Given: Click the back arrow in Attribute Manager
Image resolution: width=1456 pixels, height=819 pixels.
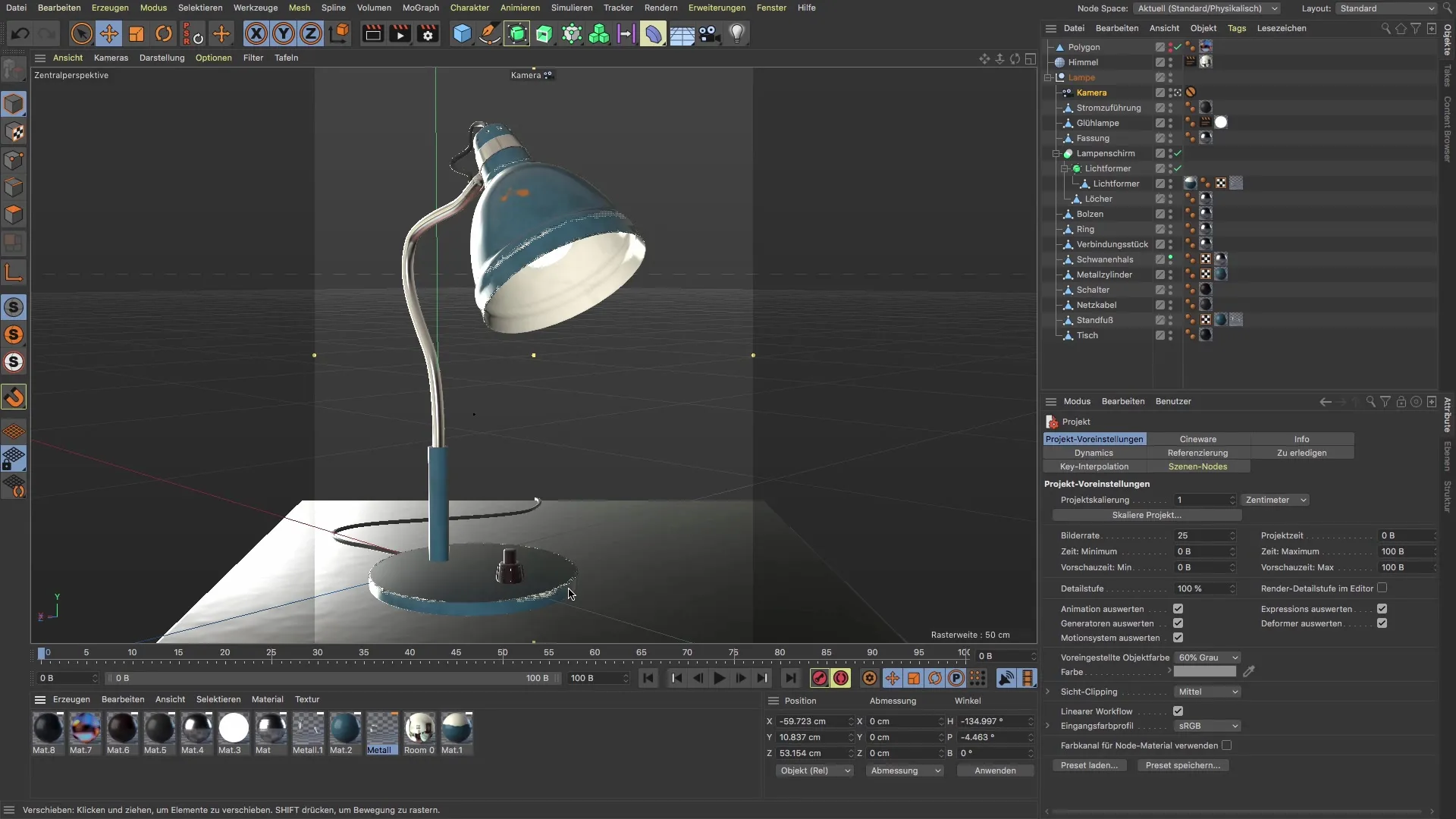Looking at the screenshot, I should [x=1326, y=402].
